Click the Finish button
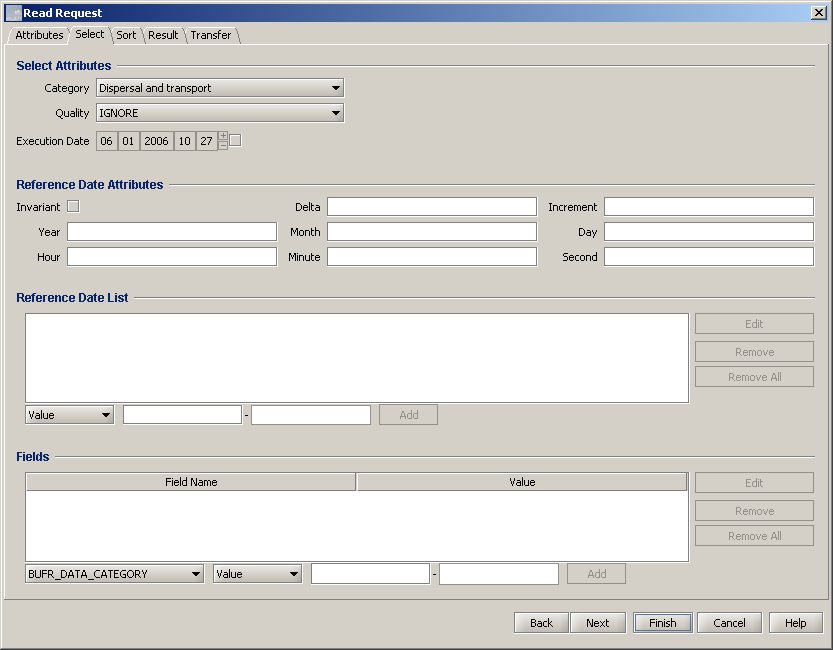 [x=662, y=622]
